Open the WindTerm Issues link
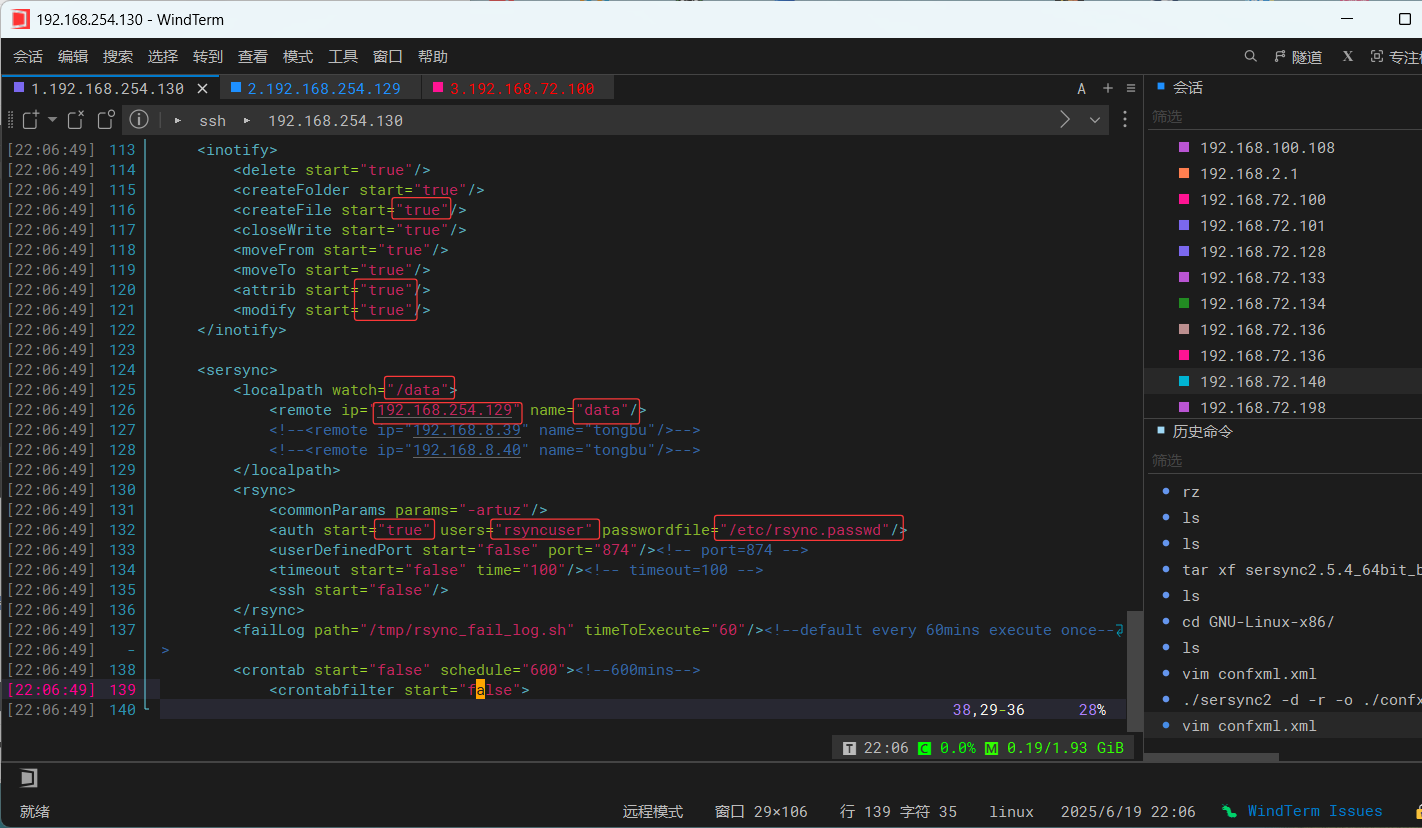1422x828 pixels. tap(1315, 810)
